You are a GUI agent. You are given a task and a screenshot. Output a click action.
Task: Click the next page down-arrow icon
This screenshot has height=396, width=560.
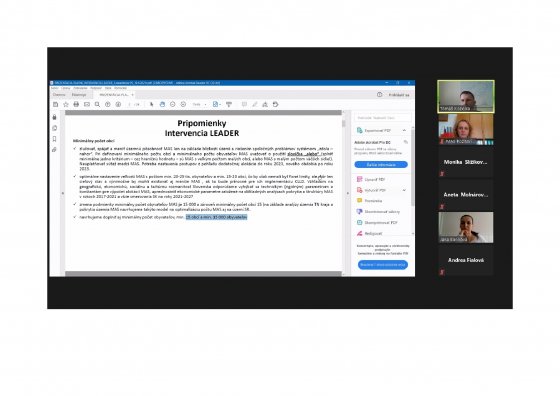click(x=118, y=104)
